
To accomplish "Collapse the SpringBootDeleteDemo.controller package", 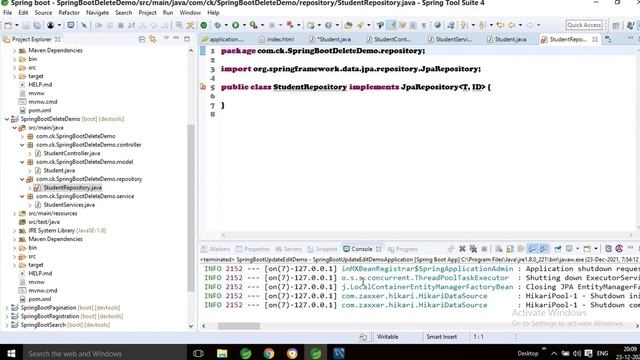I will [22, 145].
